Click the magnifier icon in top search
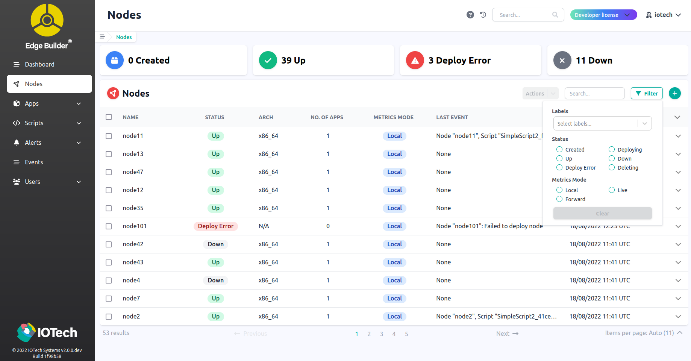Image resolution: width=691 pixels, height=361 pixels. 555,15
